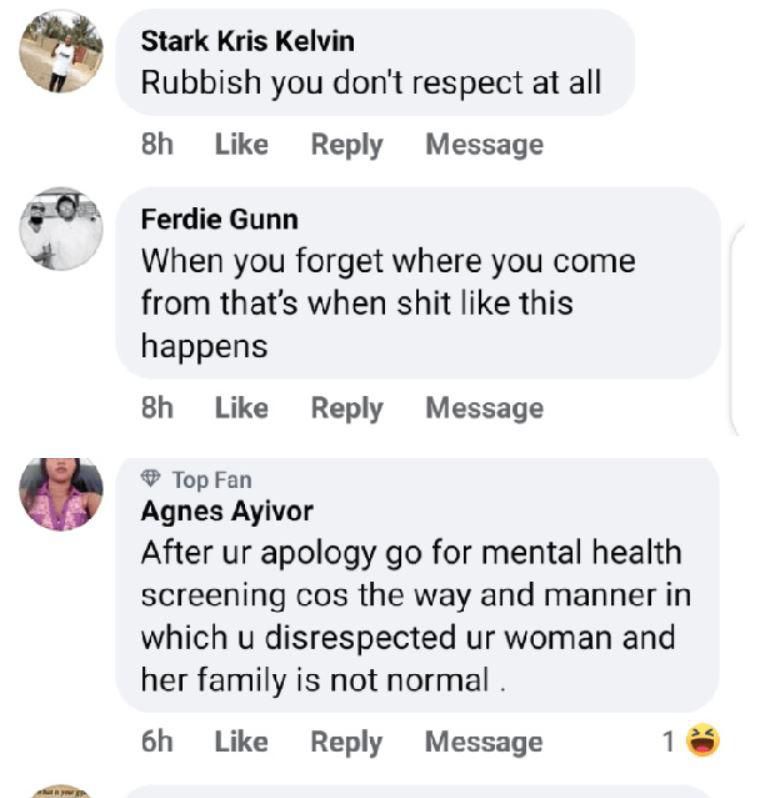Open Ferdie Gunn's profile picture
Screen dimensions: 762x798
(61, 228)
